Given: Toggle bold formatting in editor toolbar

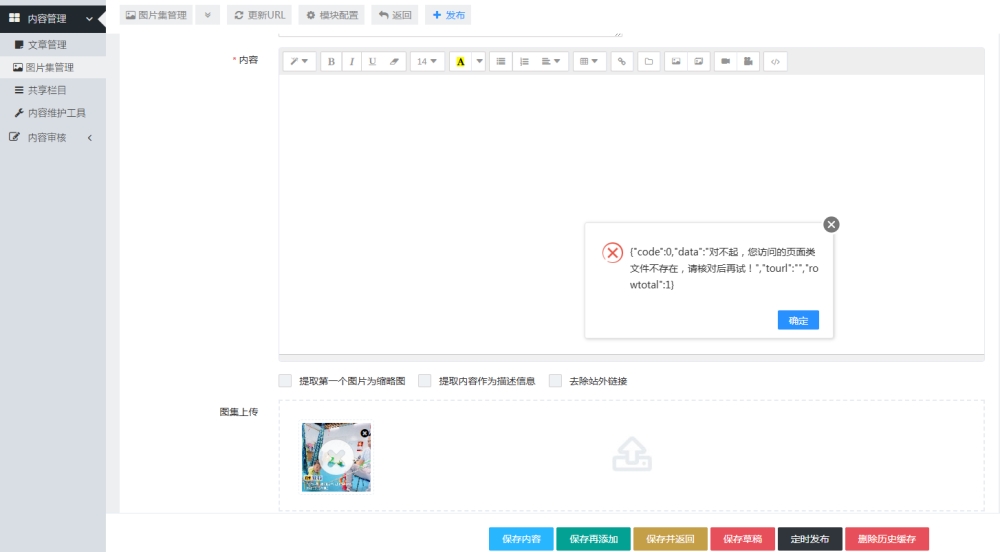Looking at the screenshot, I should [331, 61].
